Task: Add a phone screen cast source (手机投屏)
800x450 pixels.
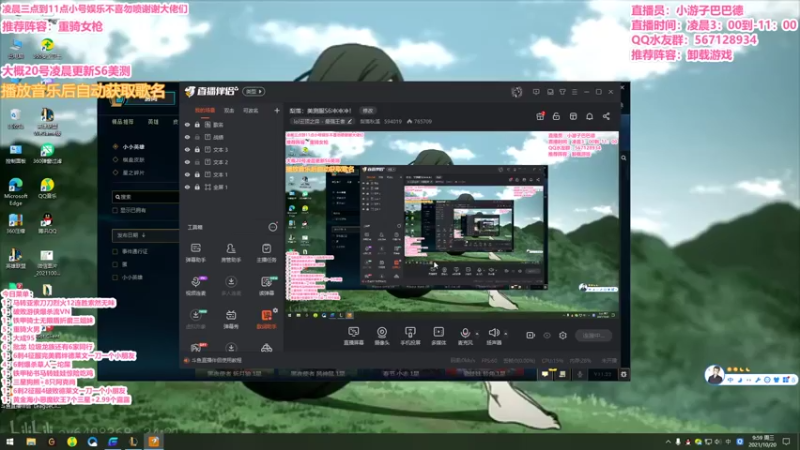Action: tap(410, 336)
